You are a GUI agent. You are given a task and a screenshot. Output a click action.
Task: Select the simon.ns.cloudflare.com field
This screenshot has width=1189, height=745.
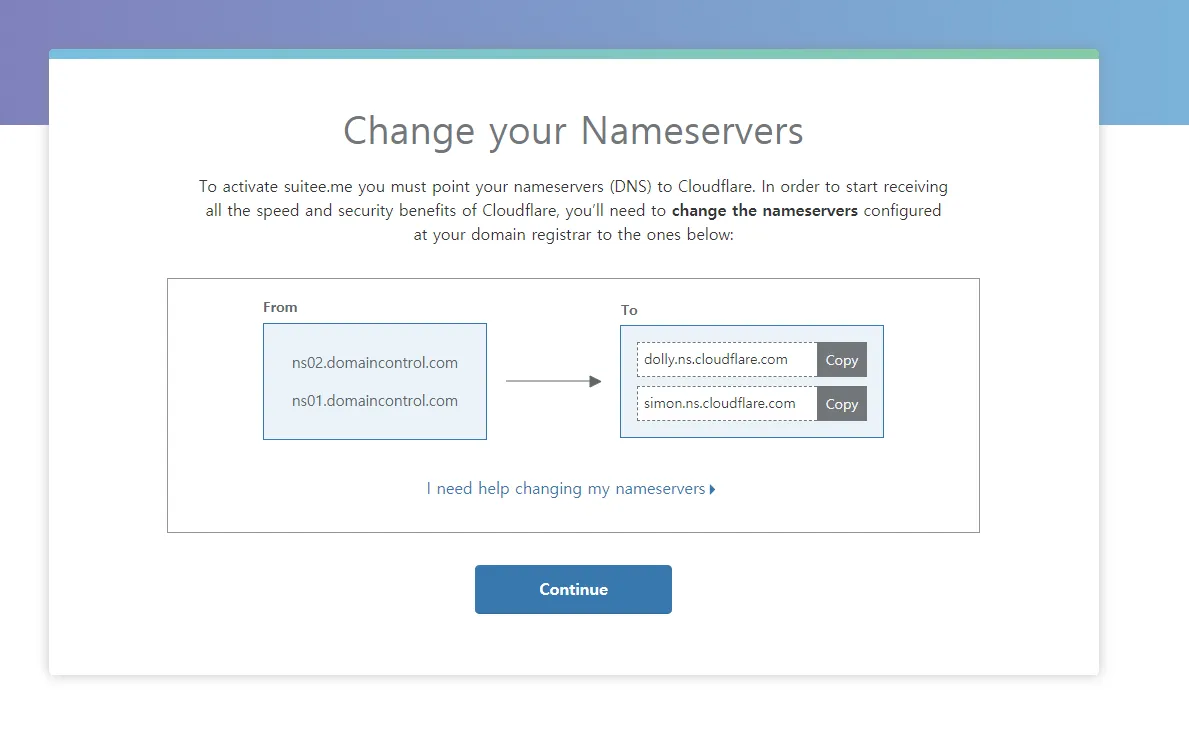[726, 404]
